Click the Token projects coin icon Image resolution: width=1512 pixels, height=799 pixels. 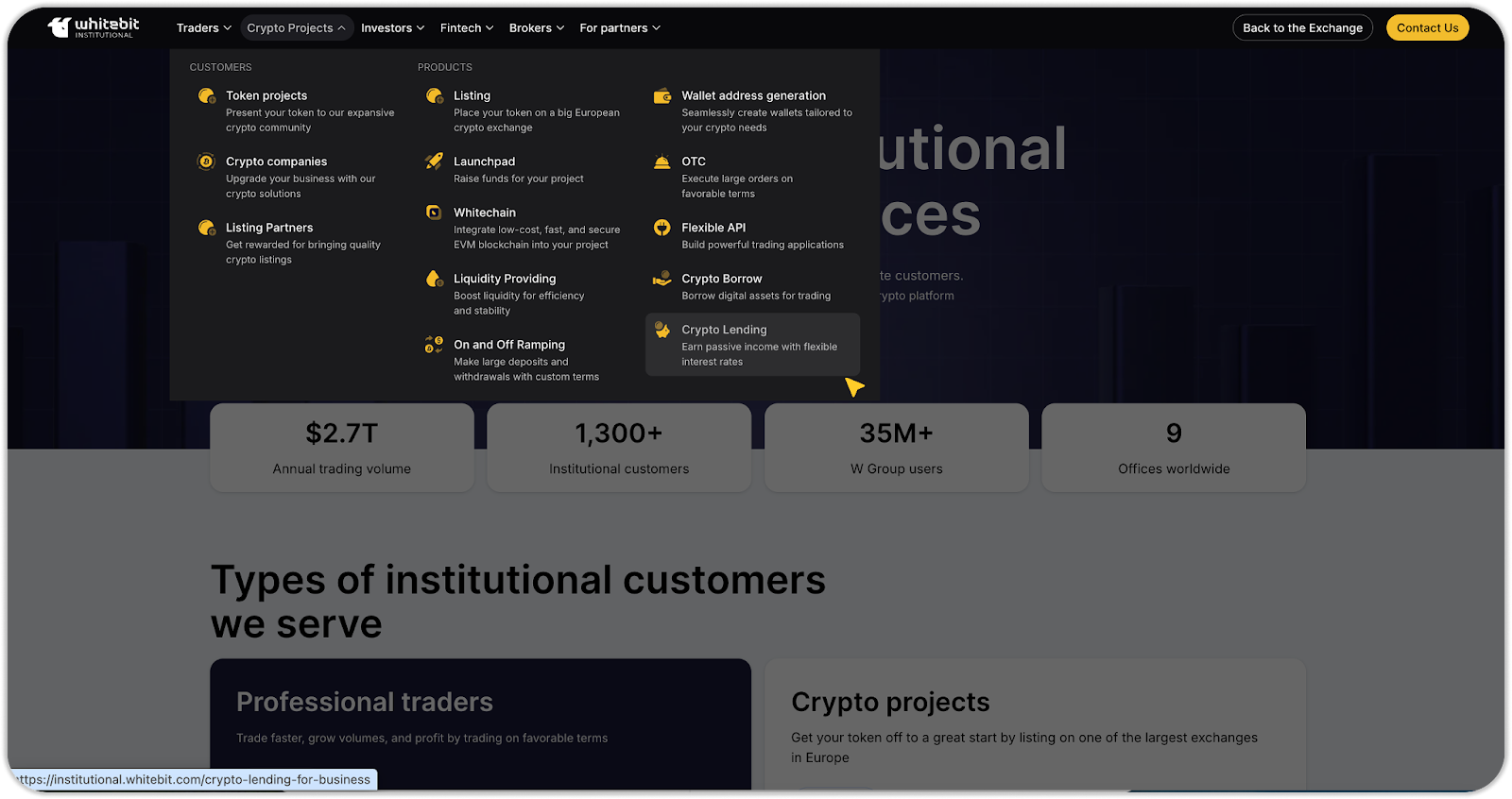[206, 96]
